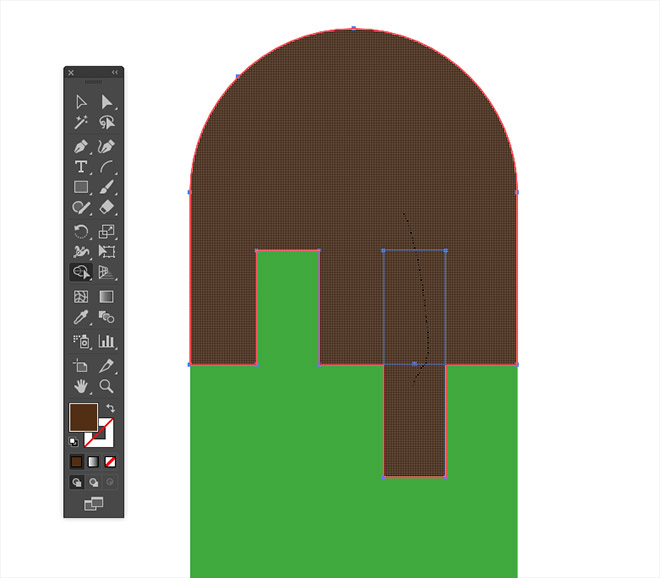Screen dimensions: 660x578
Task: Apply Gradient mode button
Action: pyautogui.click(x=93, y=462)
